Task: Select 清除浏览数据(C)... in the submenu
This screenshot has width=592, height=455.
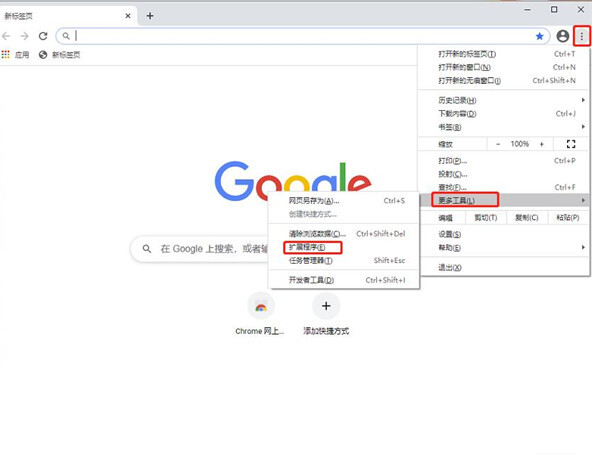Action: point(344,234)
